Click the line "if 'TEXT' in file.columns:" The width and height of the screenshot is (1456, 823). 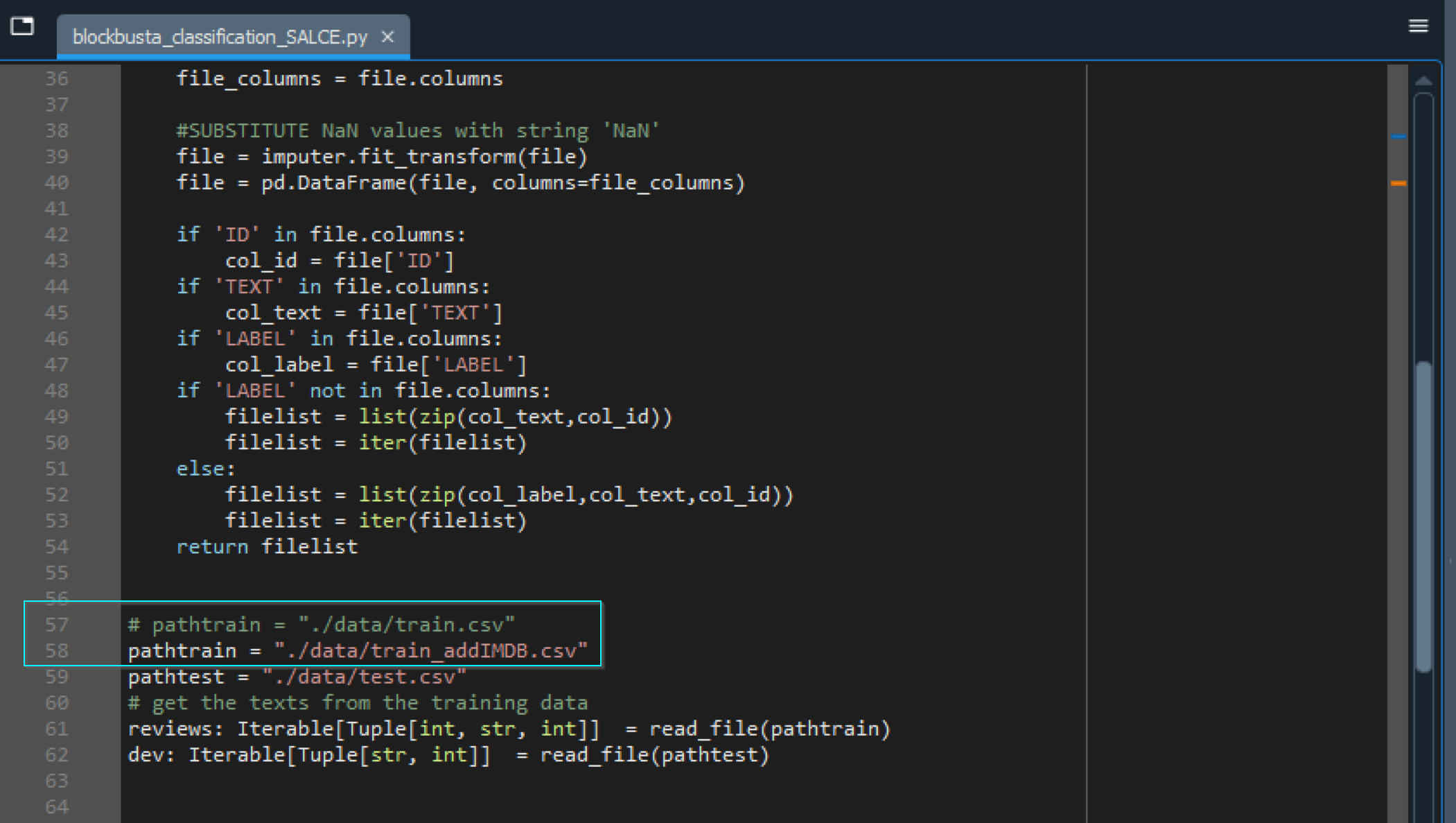(x=333, y=286)
